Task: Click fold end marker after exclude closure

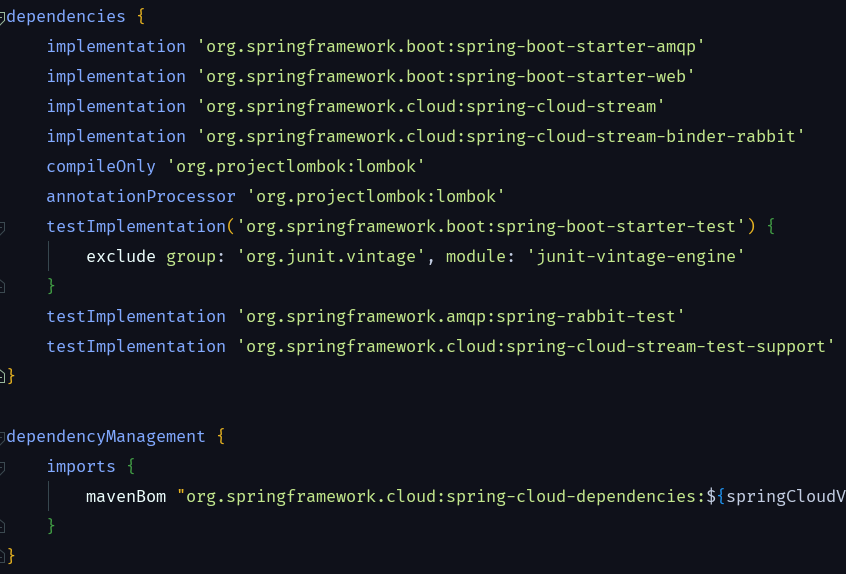Action: pyautogui.click(x=2, y=286)
